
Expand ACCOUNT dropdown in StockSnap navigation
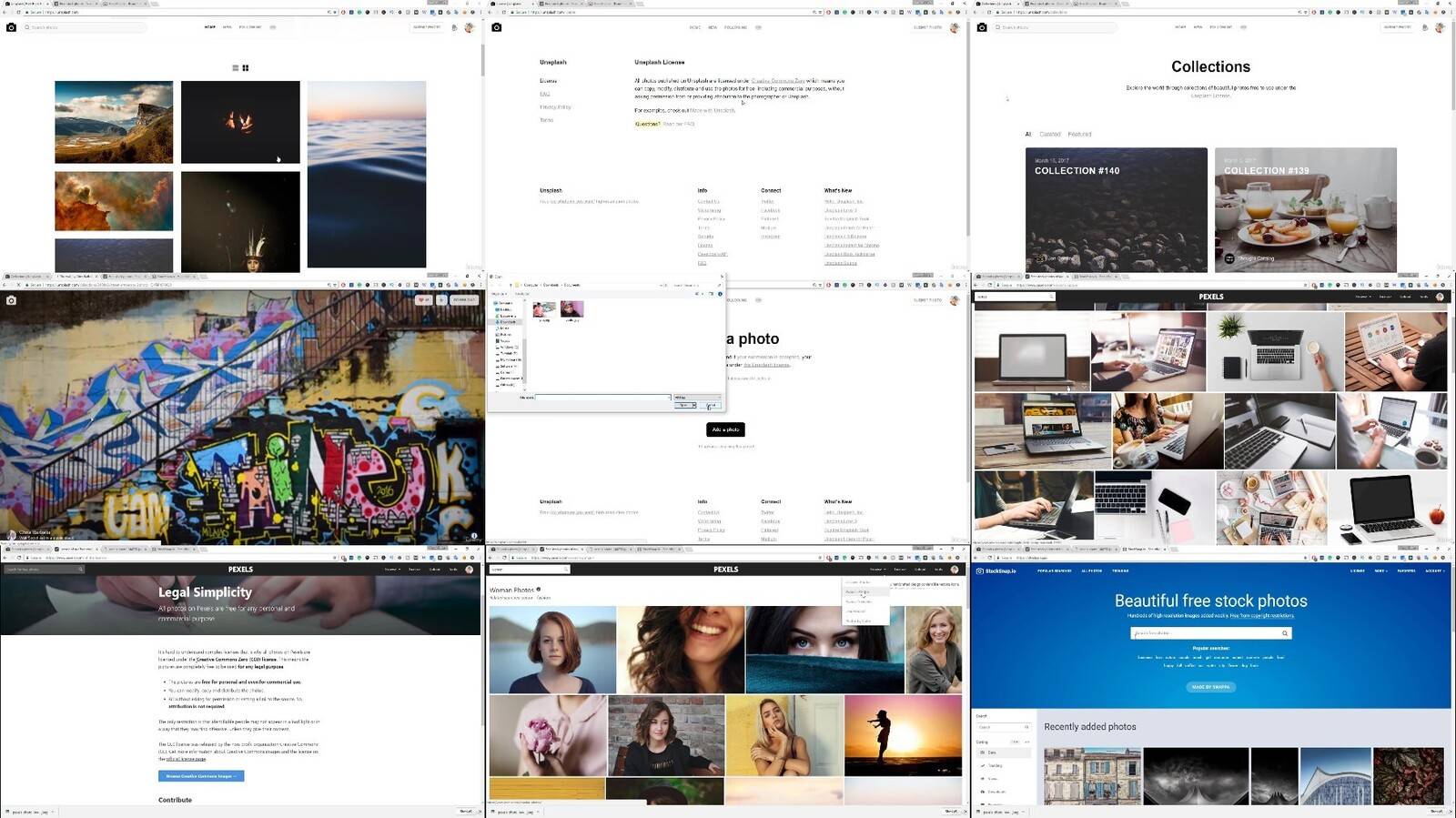click(1434, 571)
